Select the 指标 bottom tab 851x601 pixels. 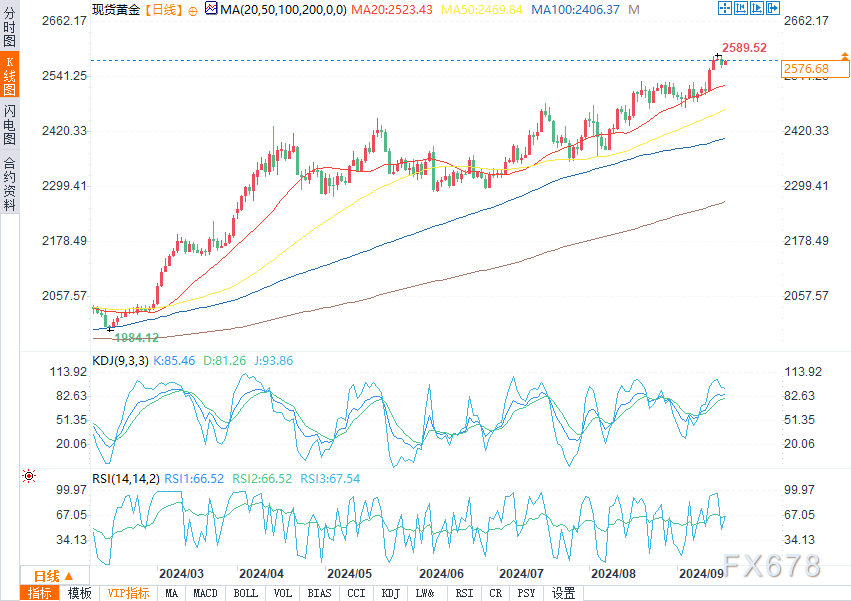(x=40, y=593)
